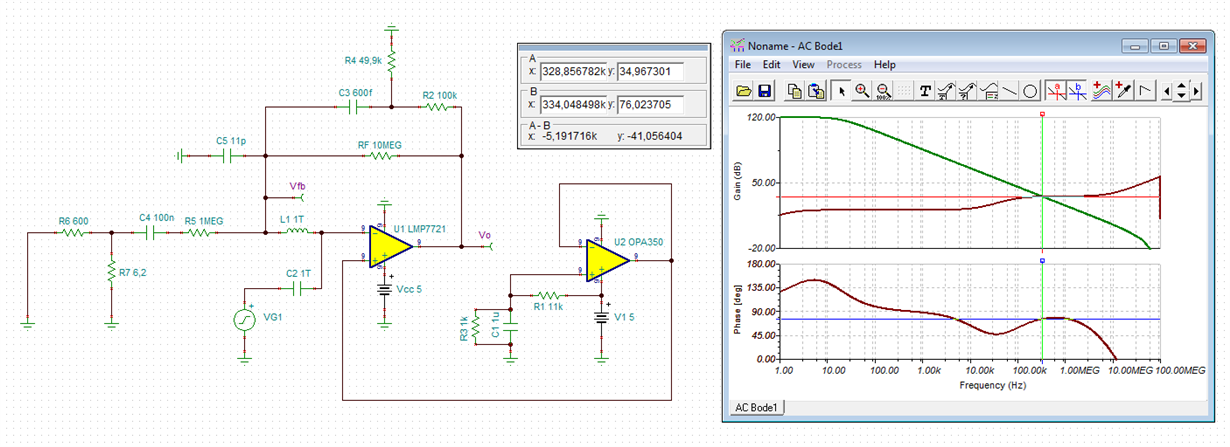The image size is (1230, 447).
Task: Click the up arrow in the toolbar
Action: point(1181,85)
